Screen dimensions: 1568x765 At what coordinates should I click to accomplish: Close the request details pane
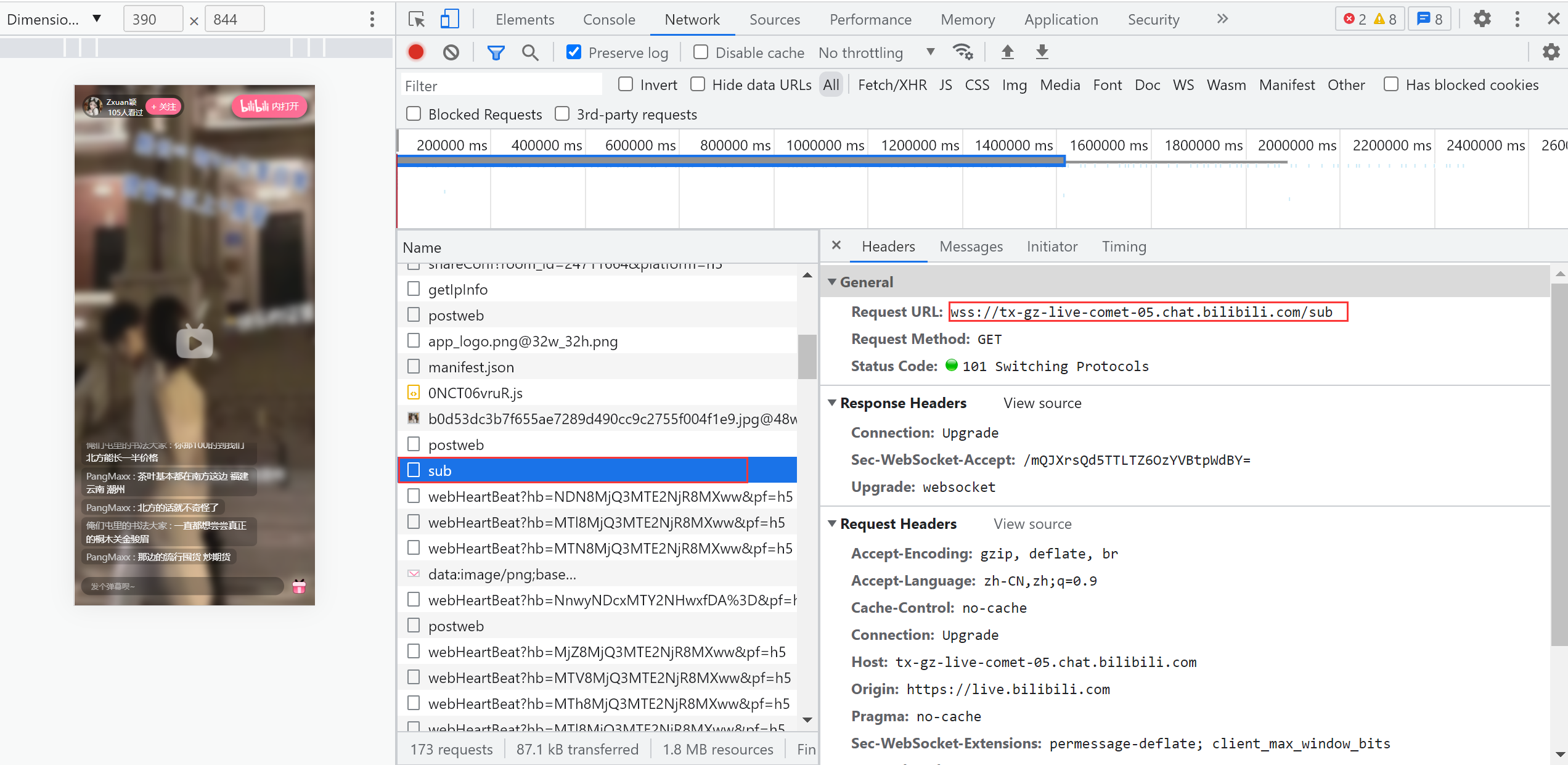click(836, 245)
